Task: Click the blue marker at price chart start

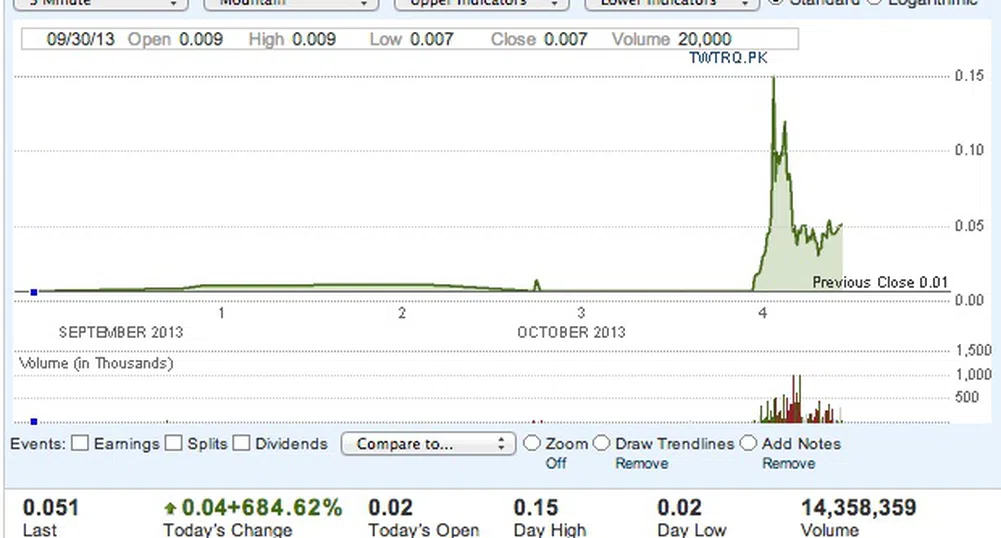Action: (34, 292)
